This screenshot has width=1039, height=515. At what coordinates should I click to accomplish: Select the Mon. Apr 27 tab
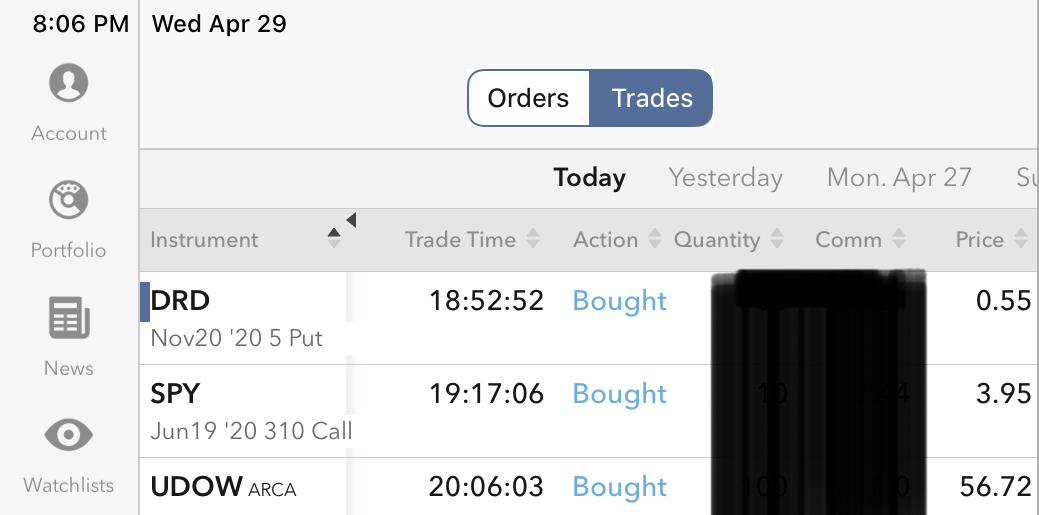tap(899, 178)
